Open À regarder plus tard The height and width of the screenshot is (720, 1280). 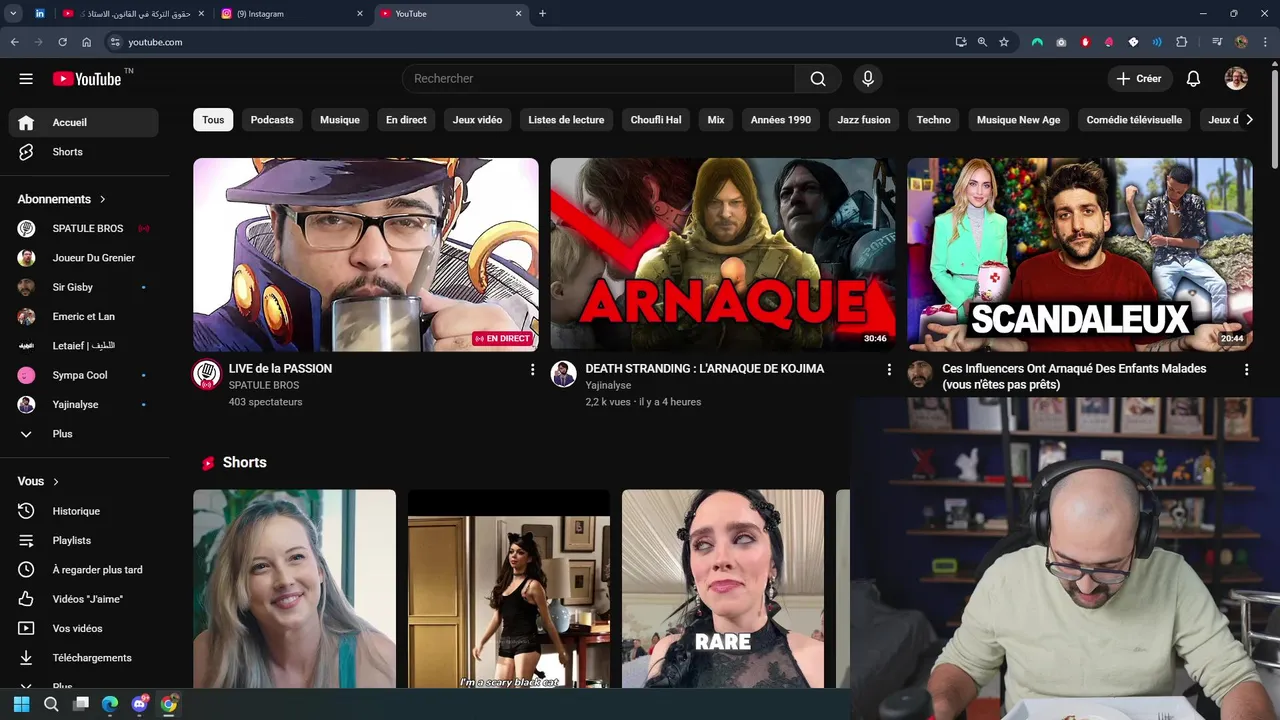pyautogui.click(x=83, y=570)
